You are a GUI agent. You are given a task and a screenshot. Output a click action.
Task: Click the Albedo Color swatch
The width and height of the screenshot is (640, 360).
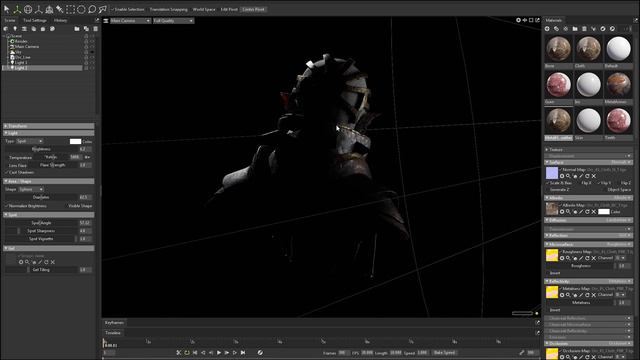click(x=604, y=211)
